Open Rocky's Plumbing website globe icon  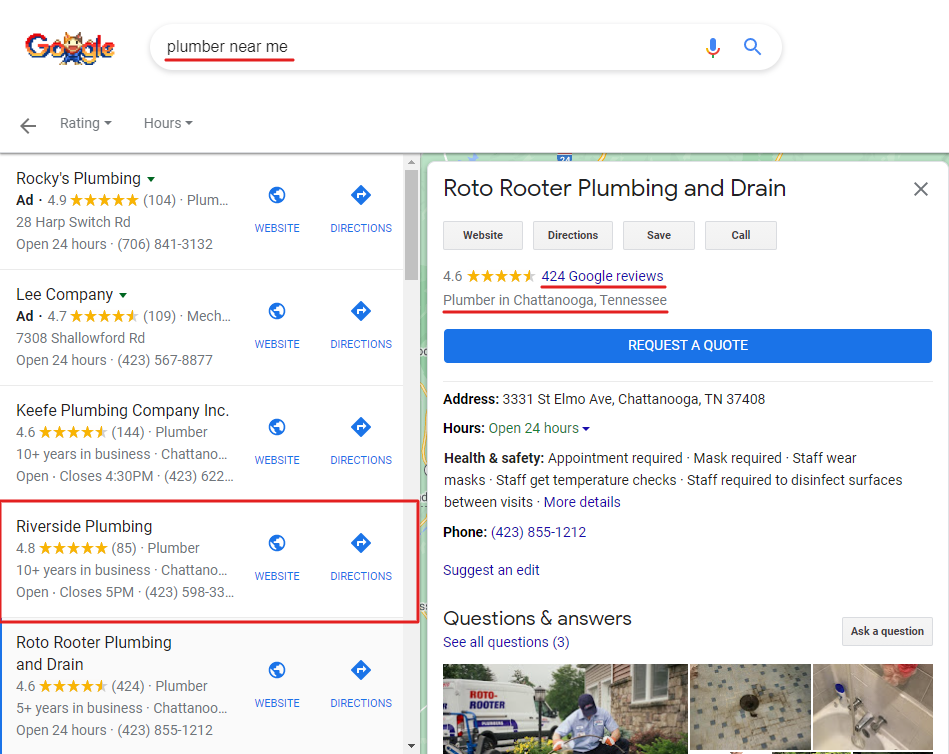tap(277, 195)
